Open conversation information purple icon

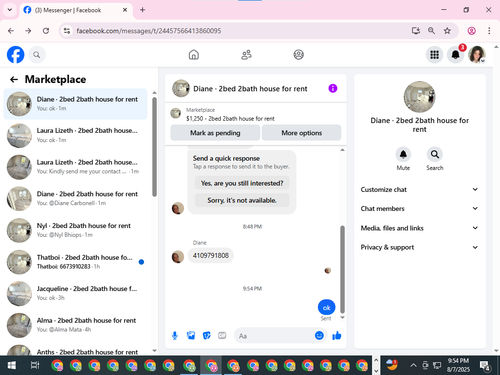click(x=333, y=88)
